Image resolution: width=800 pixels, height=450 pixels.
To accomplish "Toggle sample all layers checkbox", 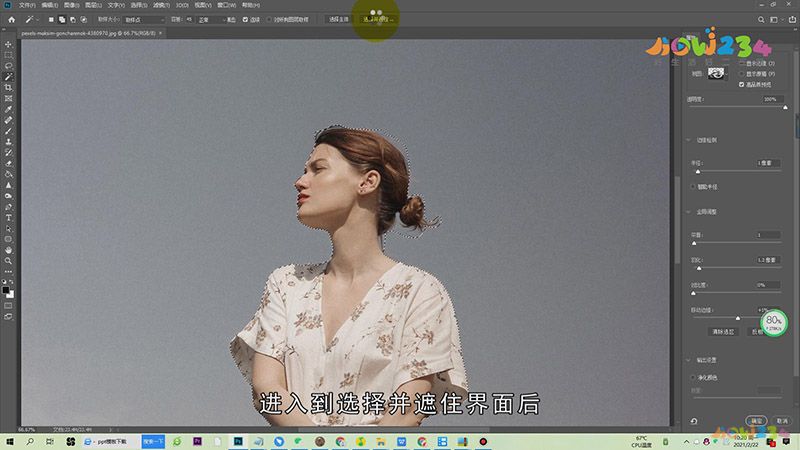I will pyautogui.click(x=269, y=19).
